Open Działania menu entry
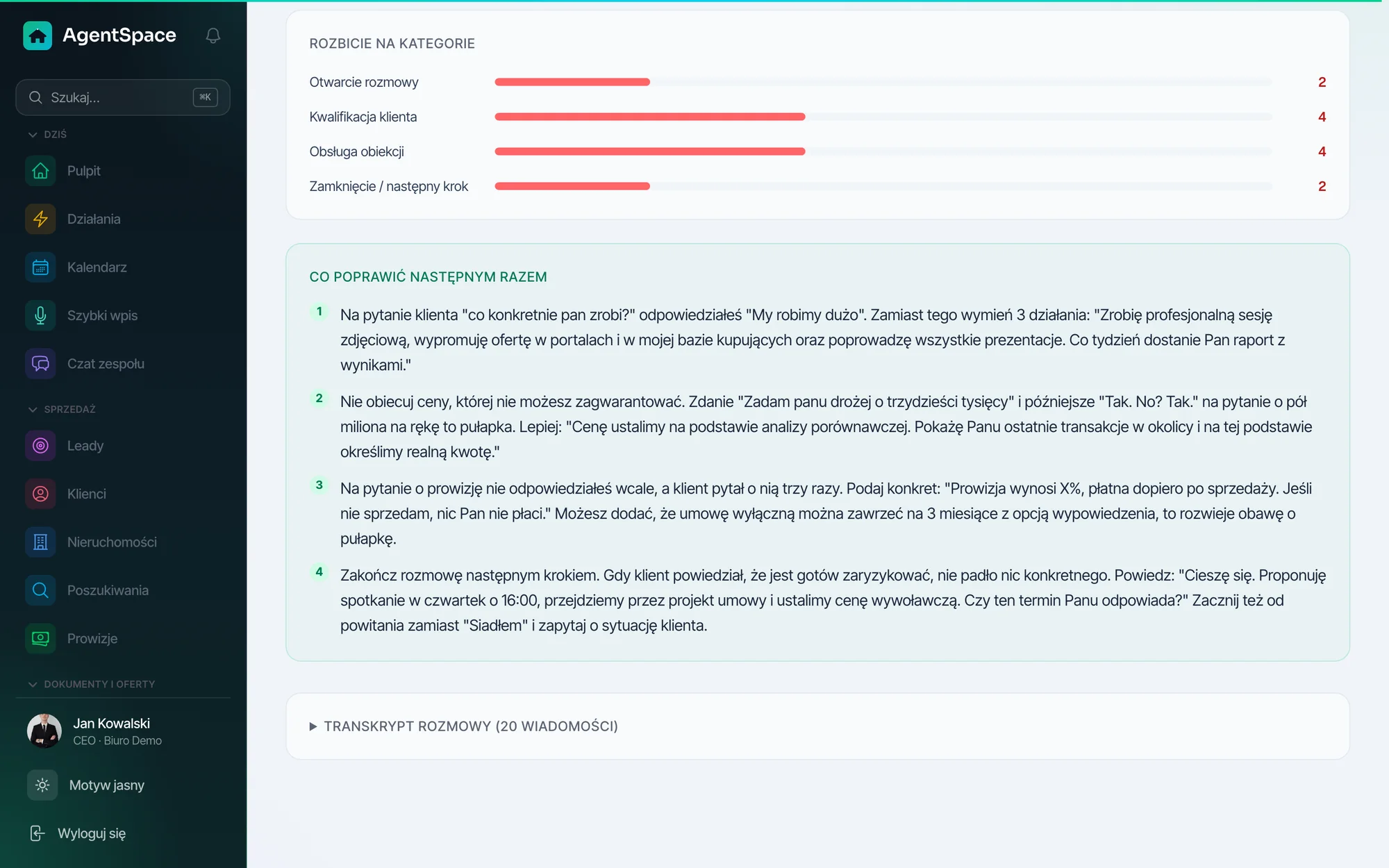 (123, 219)
